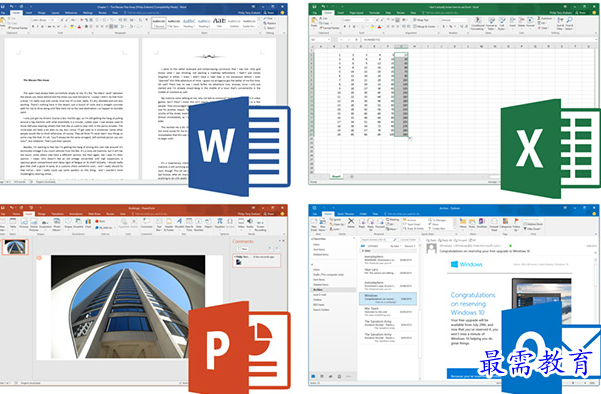
Task: Choose the yellow fill color in Excel
Action: (x=372, y=26)
